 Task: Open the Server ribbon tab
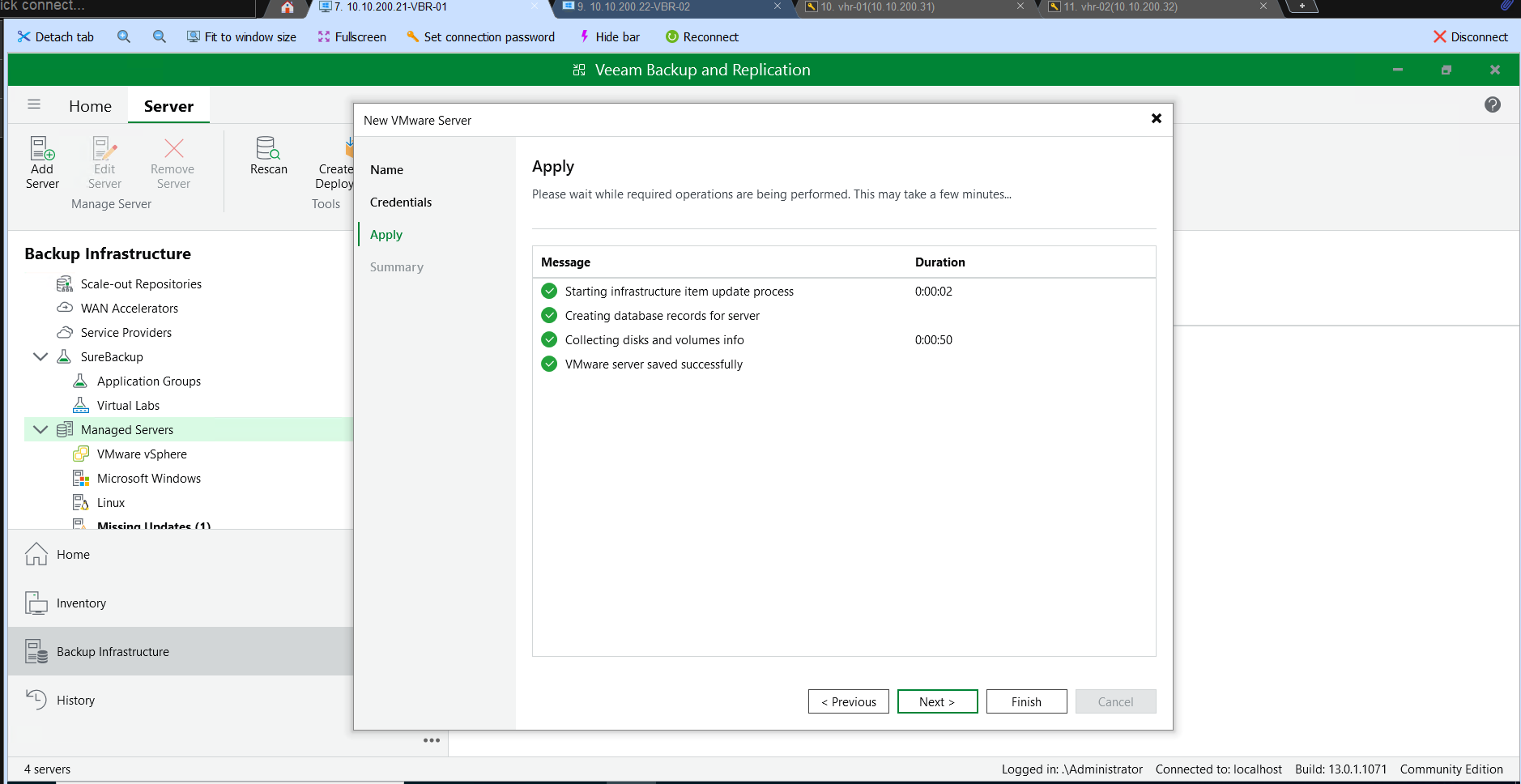[168, 106]
